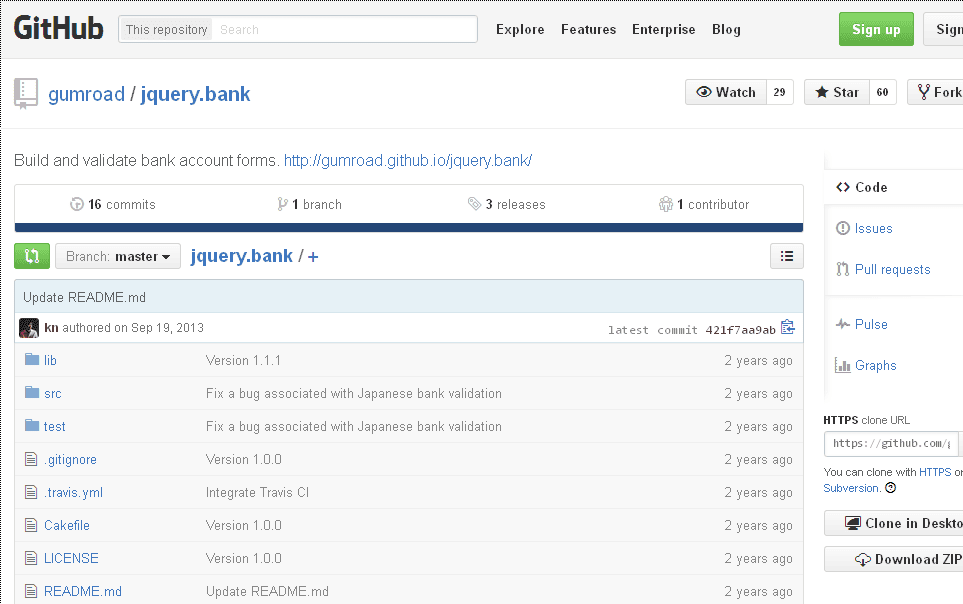
Task: Click the contributor people icon
Action: click(x=666, y=204)
